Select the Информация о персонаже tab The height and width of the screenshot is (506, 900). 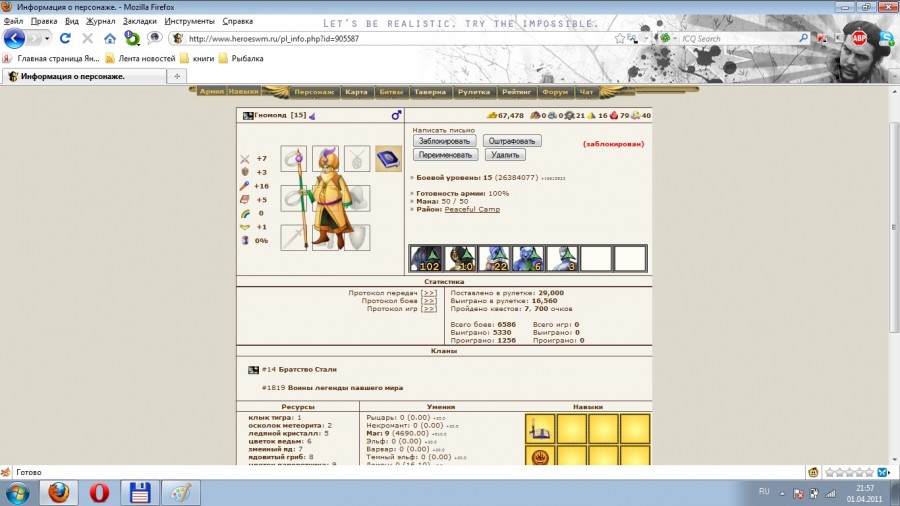coord(84,76)
